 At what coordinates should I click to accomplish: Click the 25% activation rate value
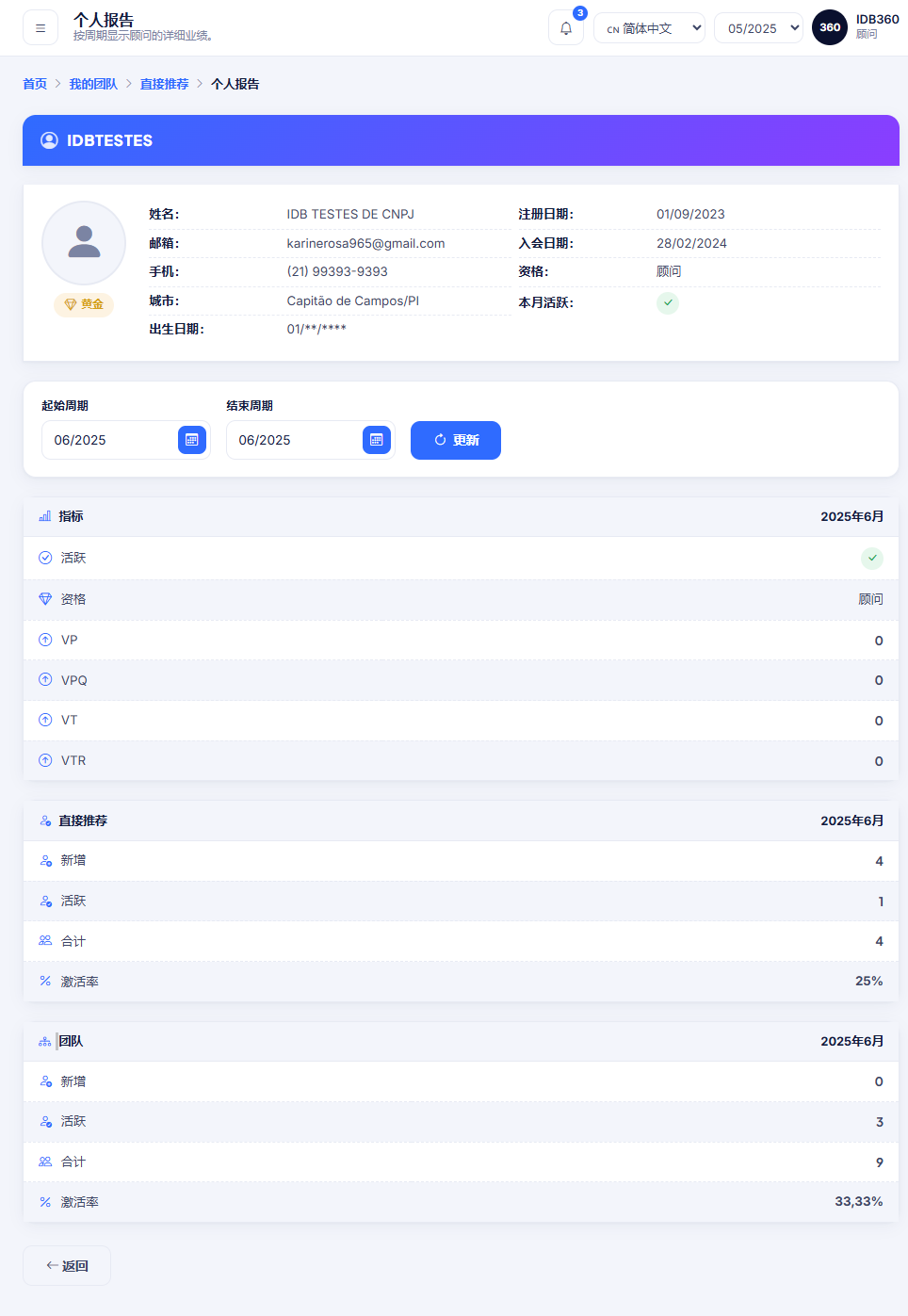(868, 981)
